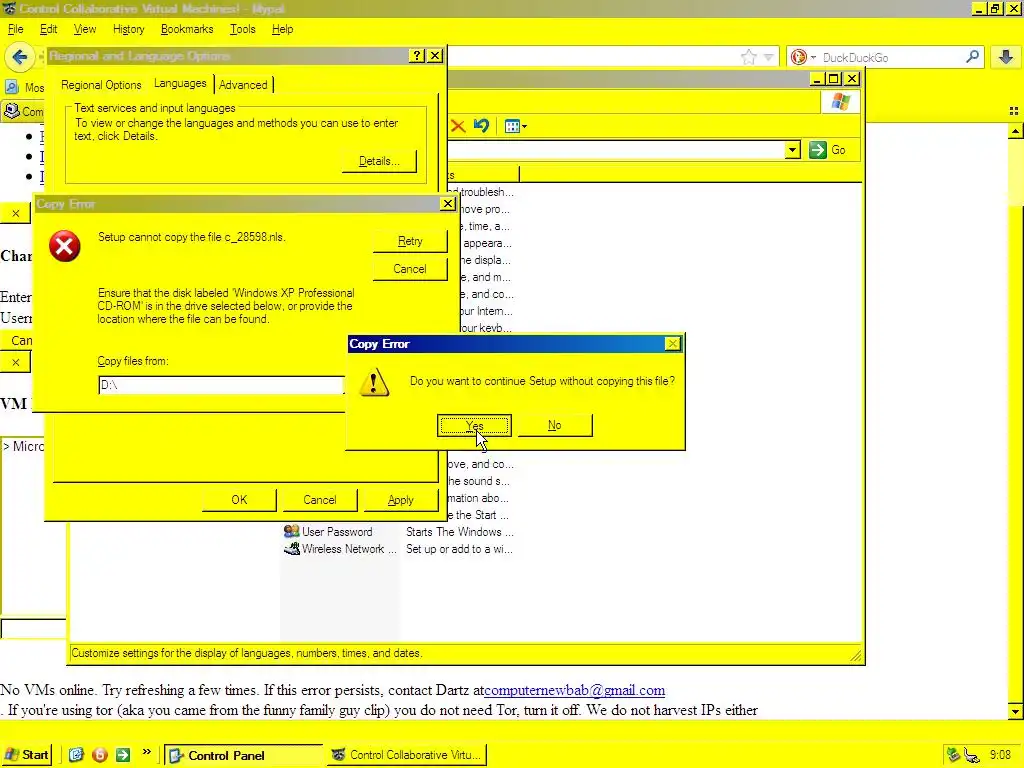The image size is (1024, 768).
Task: Open the Start menu
Action: [26, 755]
